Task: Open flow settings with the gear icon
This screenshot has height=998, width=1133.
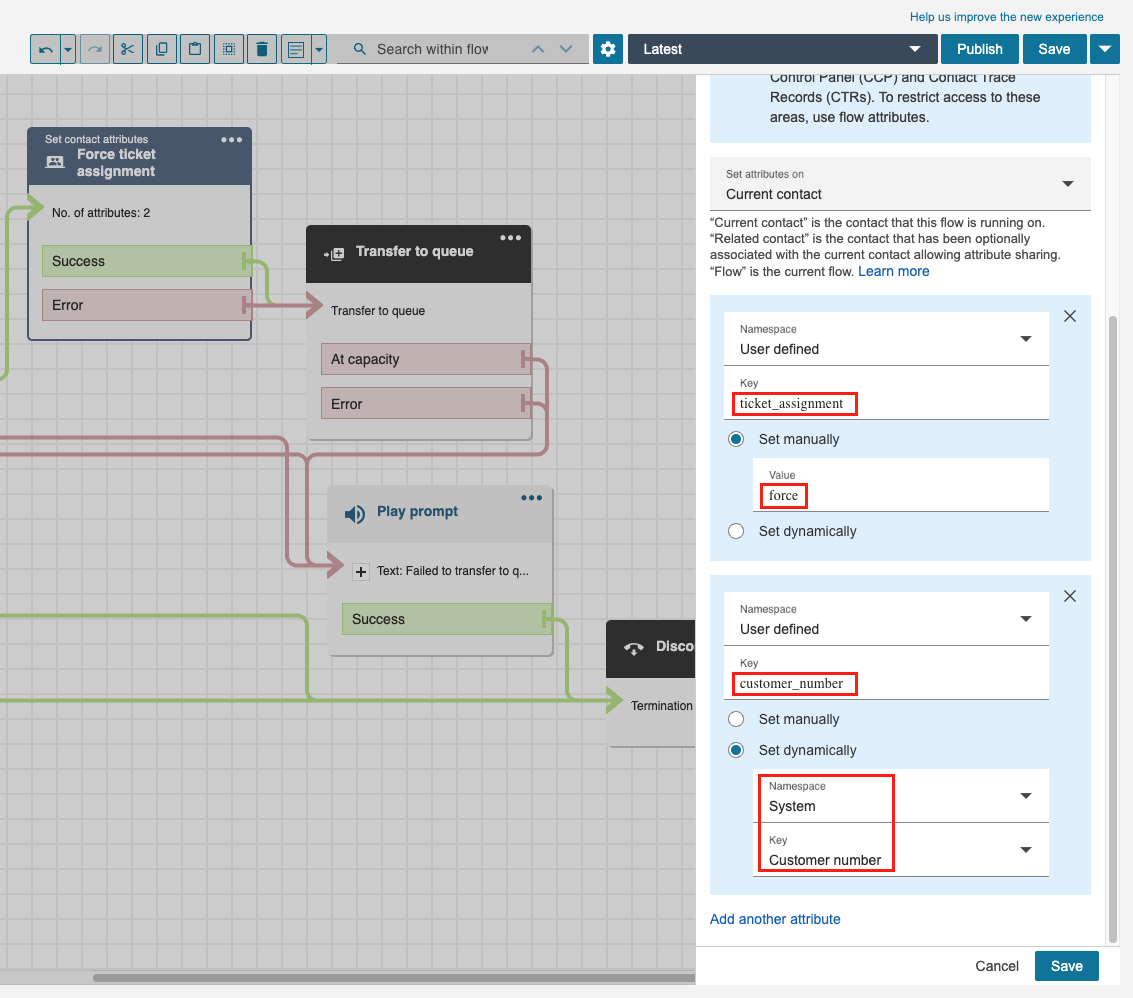Action: click(608, 49)
